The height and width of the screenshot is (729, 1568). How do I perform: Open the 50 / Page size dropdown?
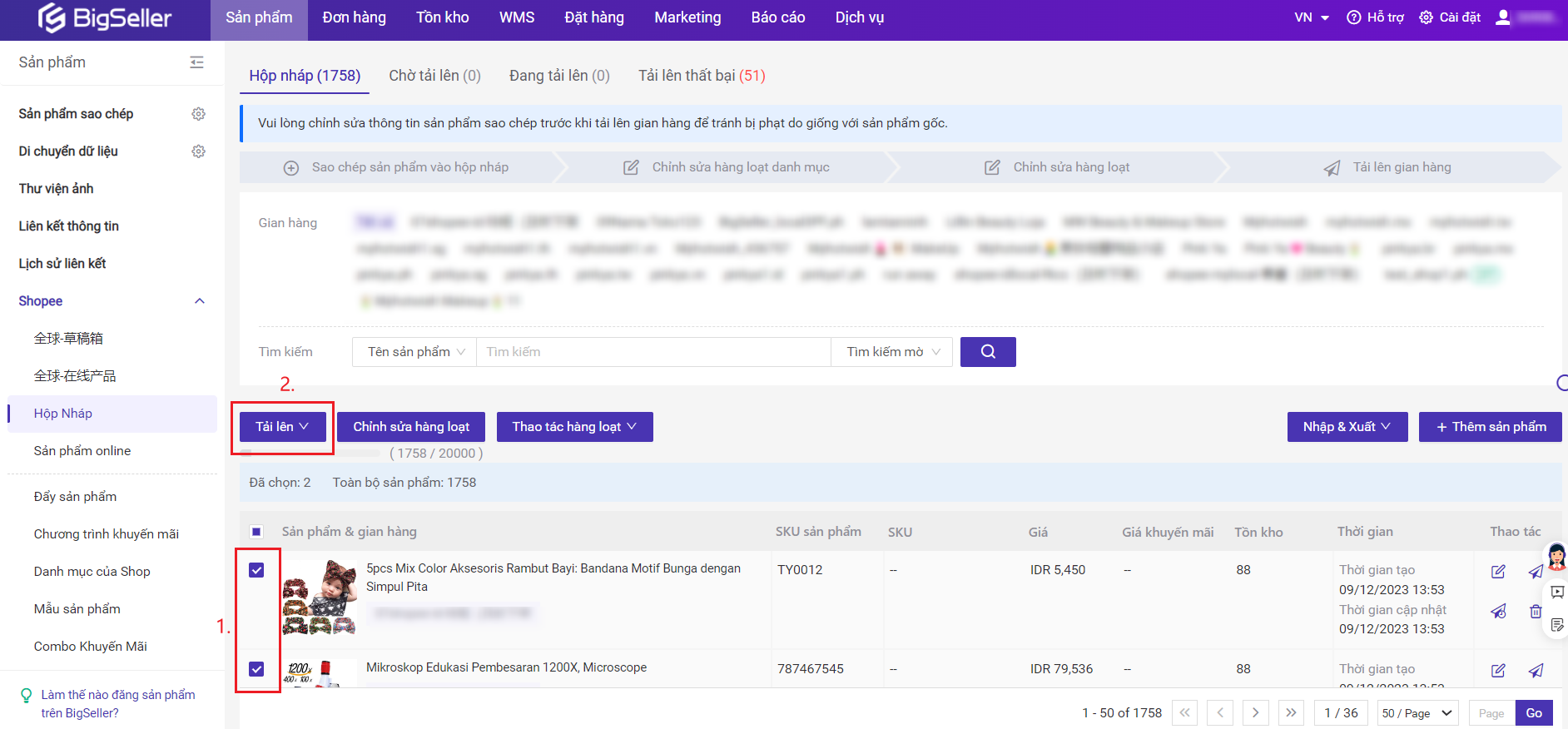1417,713
